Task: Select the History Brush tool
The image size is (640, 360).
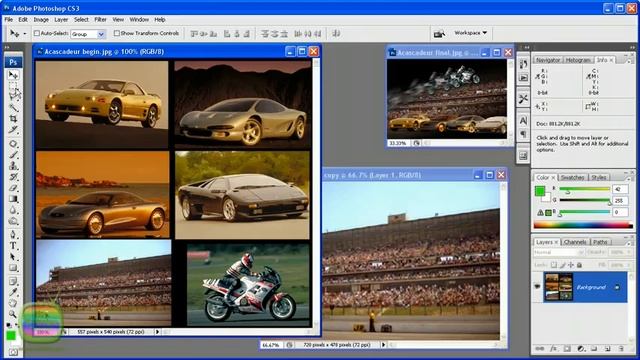Action: [13, 177]
